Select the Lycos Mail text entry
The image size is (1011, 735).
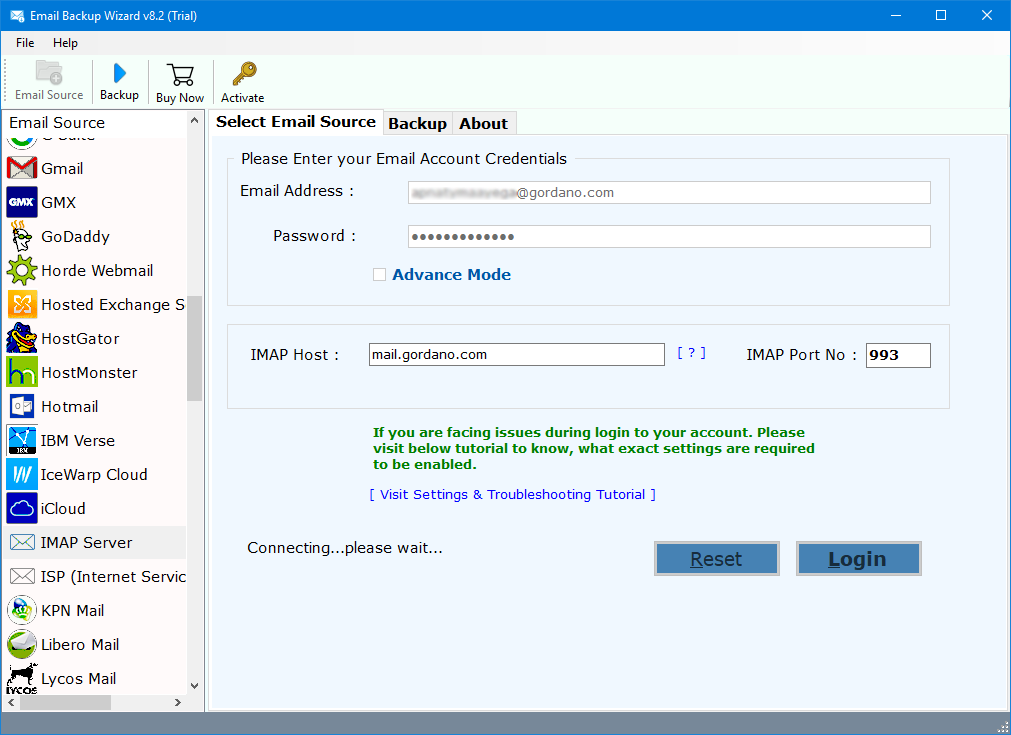[x=79, y=678]
